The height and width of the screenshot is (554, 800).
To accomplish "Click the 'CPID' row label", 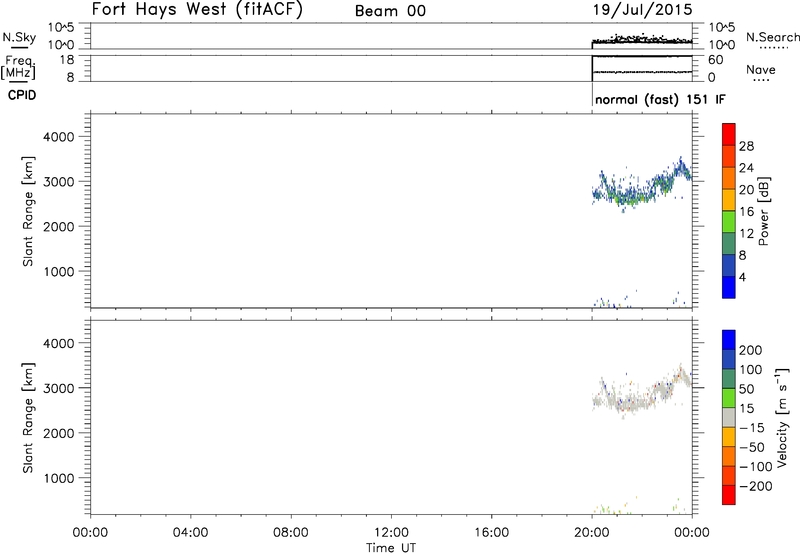I will point(22,95).
